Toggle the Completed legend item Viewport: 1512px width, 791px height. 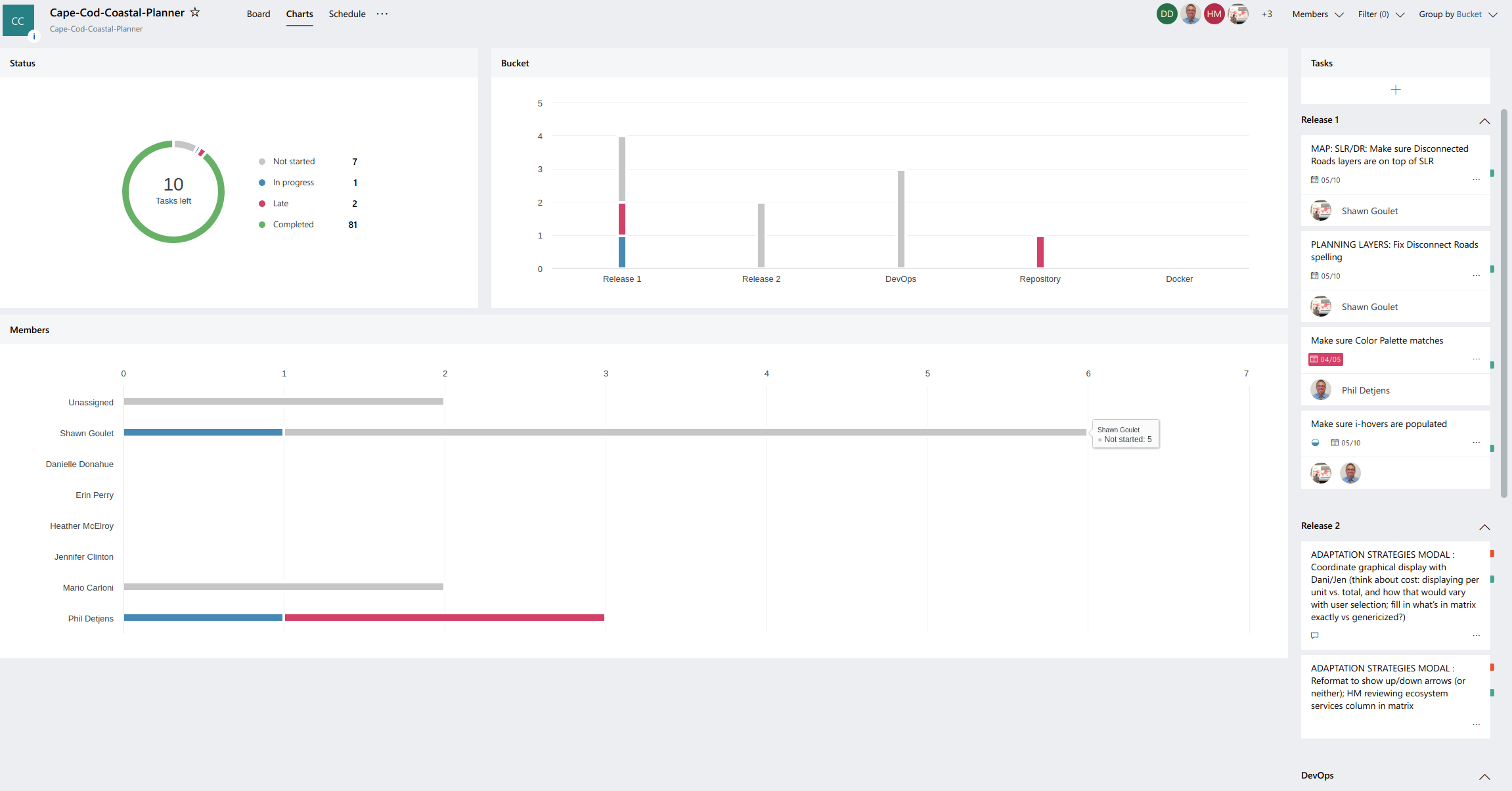pyautogui.click(x=293, y=225)
